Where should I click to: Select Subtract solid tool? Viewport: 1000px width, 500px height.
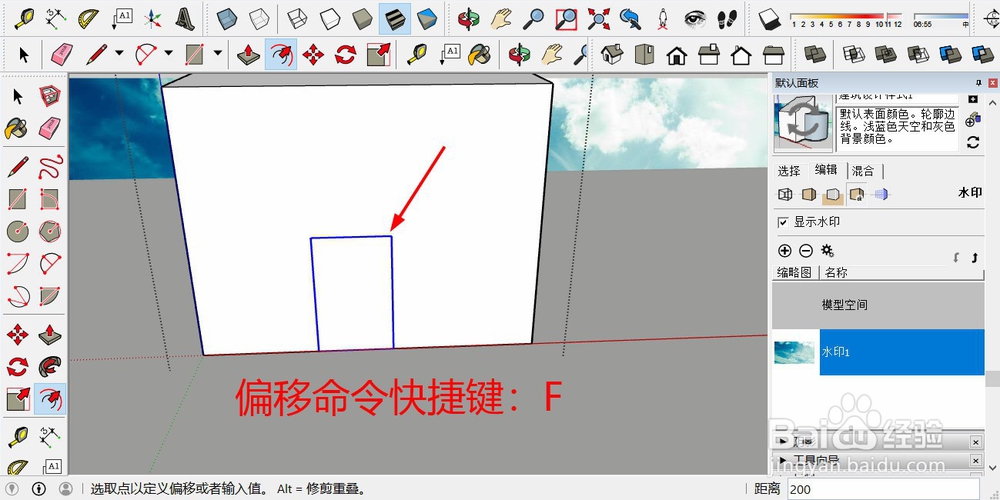pyautogui.click(x=918, y=54)
